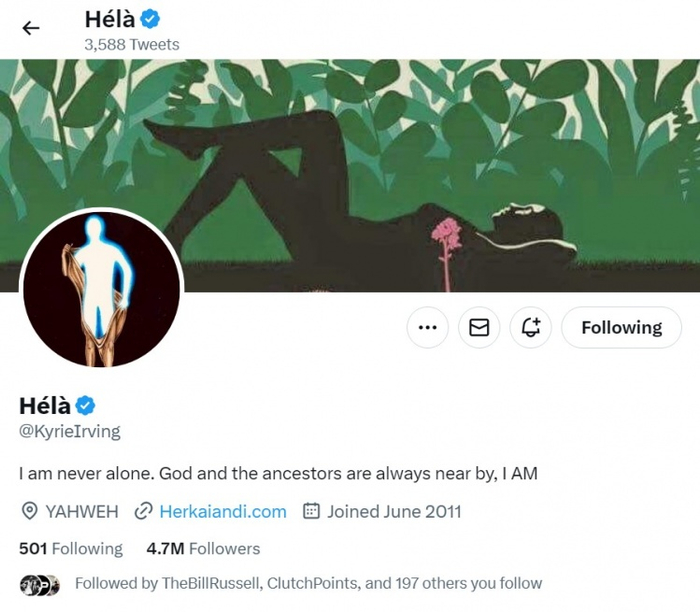
Task: Open the Herkaiandi.com website link
Action: point(222,511)
